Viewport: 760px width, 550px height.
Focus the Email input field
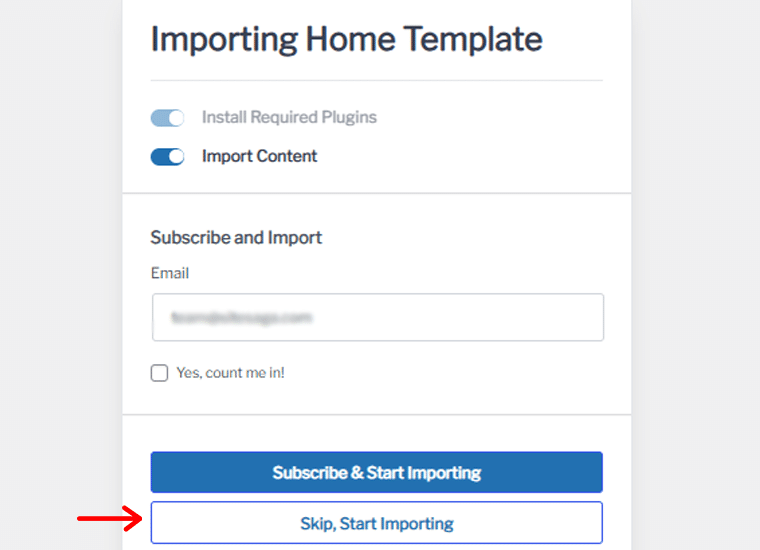pyautogui.click(x=378, y=317)
